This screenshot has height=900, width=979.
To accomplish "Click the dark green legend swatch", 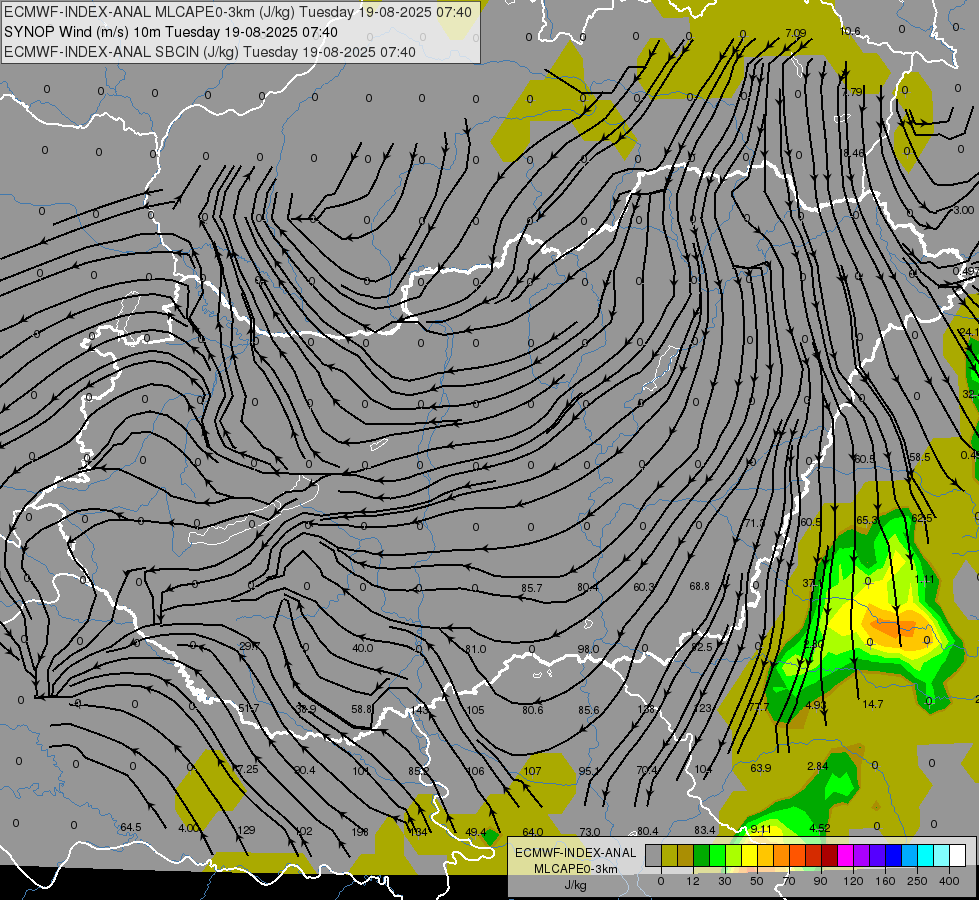I will click(x=702, y=855).
